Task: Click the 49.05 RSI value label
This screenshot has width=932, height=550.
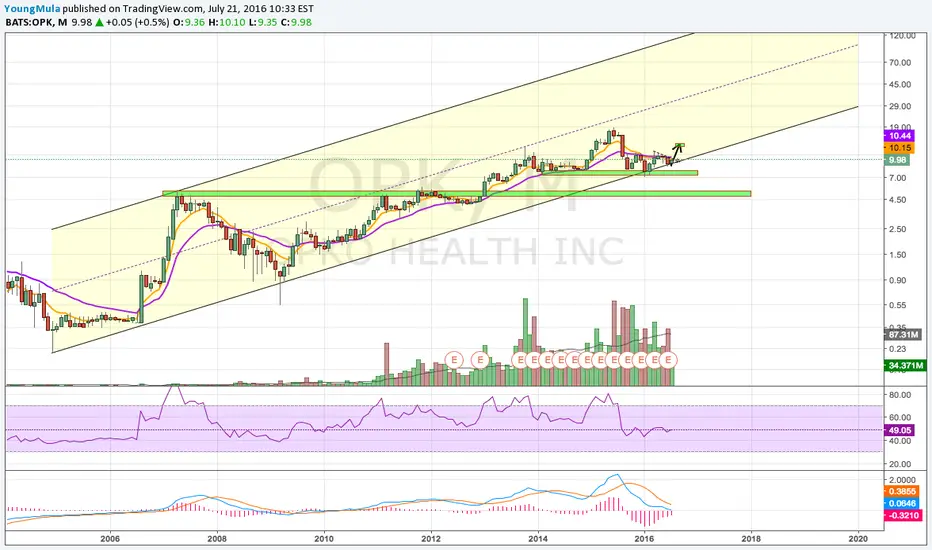Action: [900, 430]
